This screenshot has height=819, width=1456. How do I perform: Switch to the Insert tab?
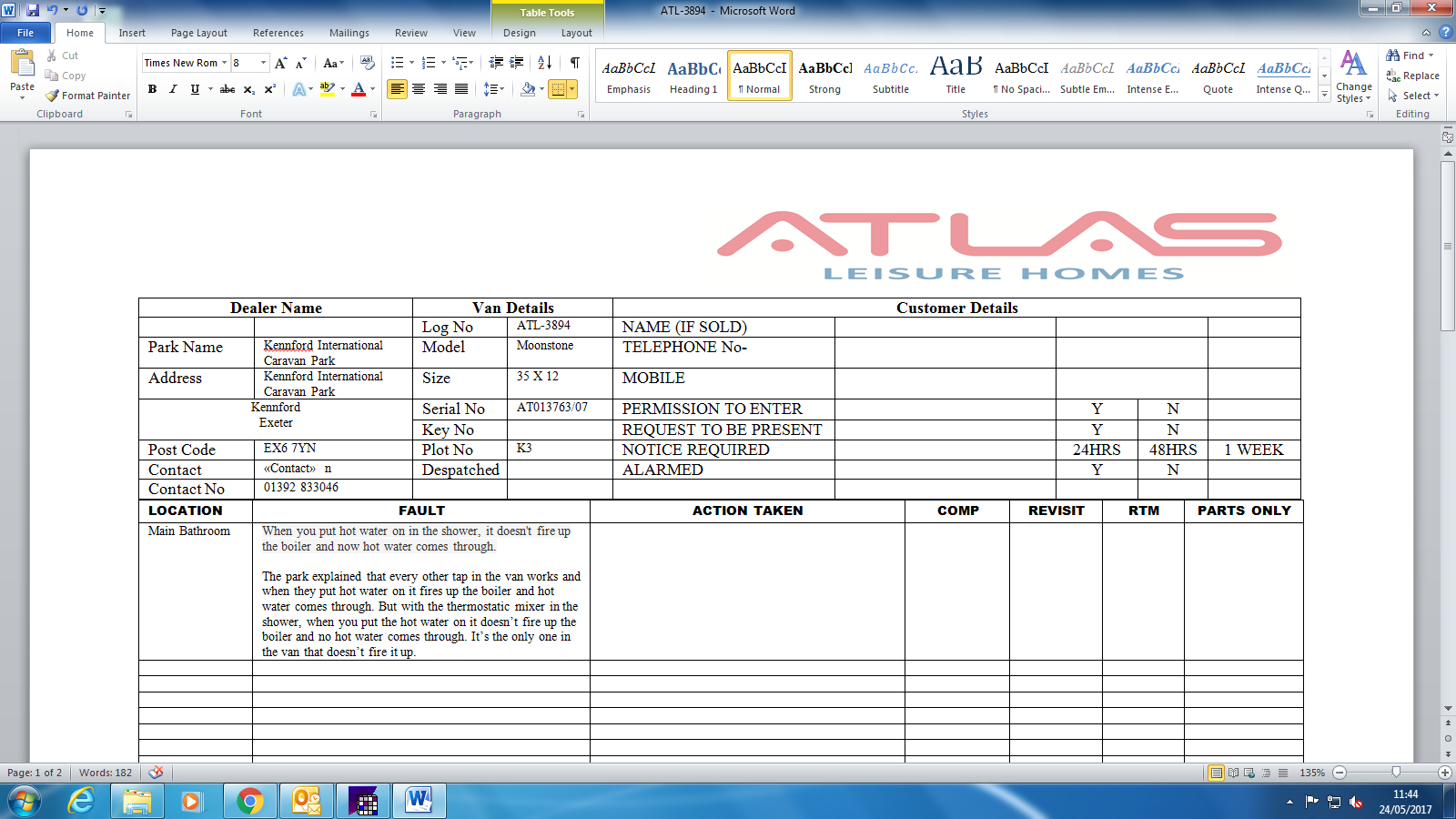132,33
